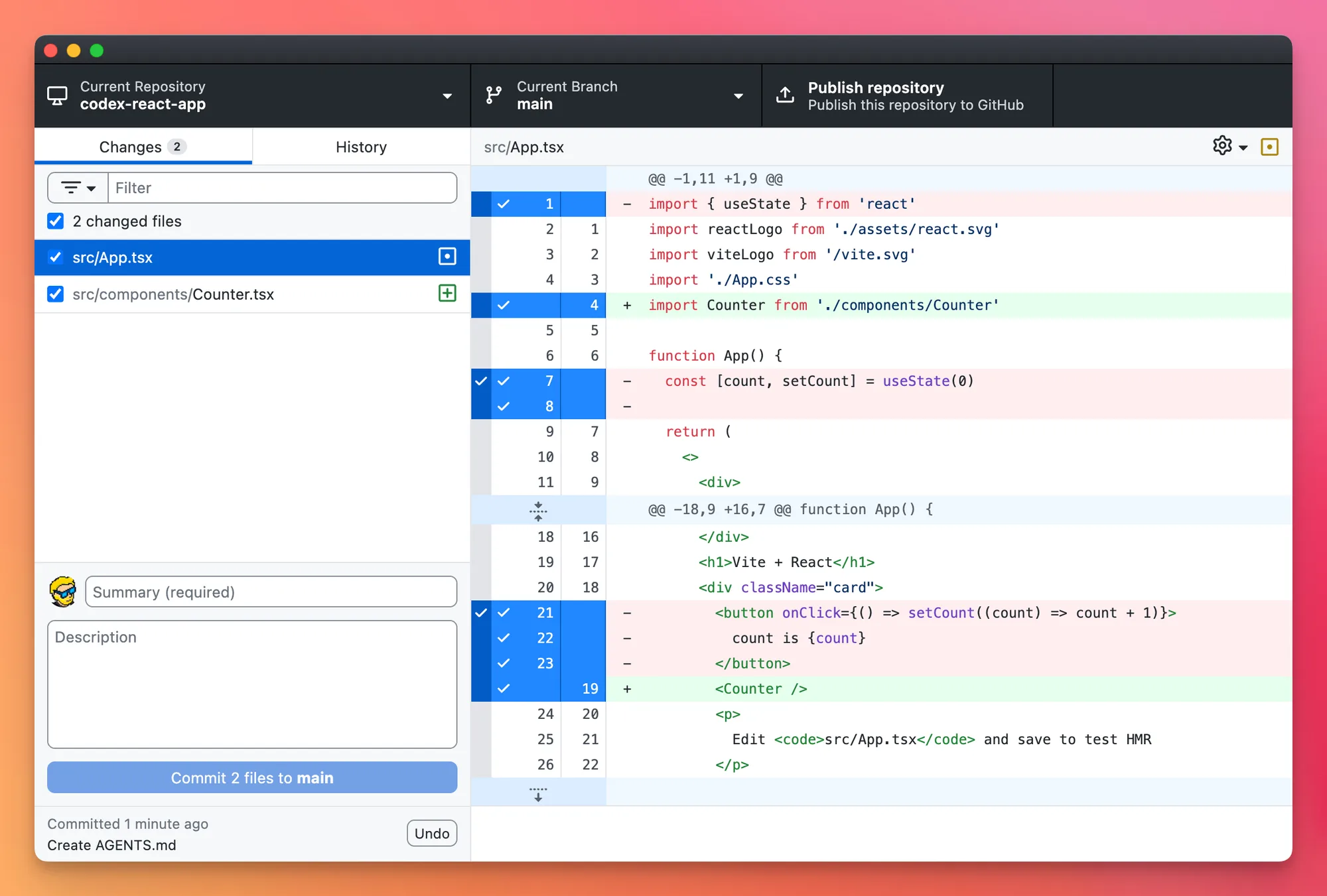Click the added status icon on Counter.tsx row
1327x896 pixels.
pyautogui.click(x=447, y=293)
